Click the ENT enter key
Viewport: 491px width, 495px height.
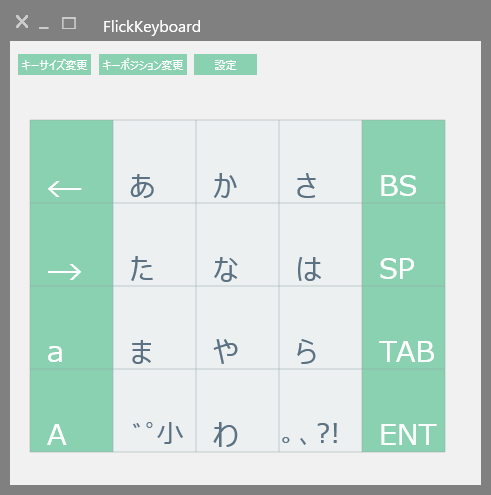[x=404, y=410]
